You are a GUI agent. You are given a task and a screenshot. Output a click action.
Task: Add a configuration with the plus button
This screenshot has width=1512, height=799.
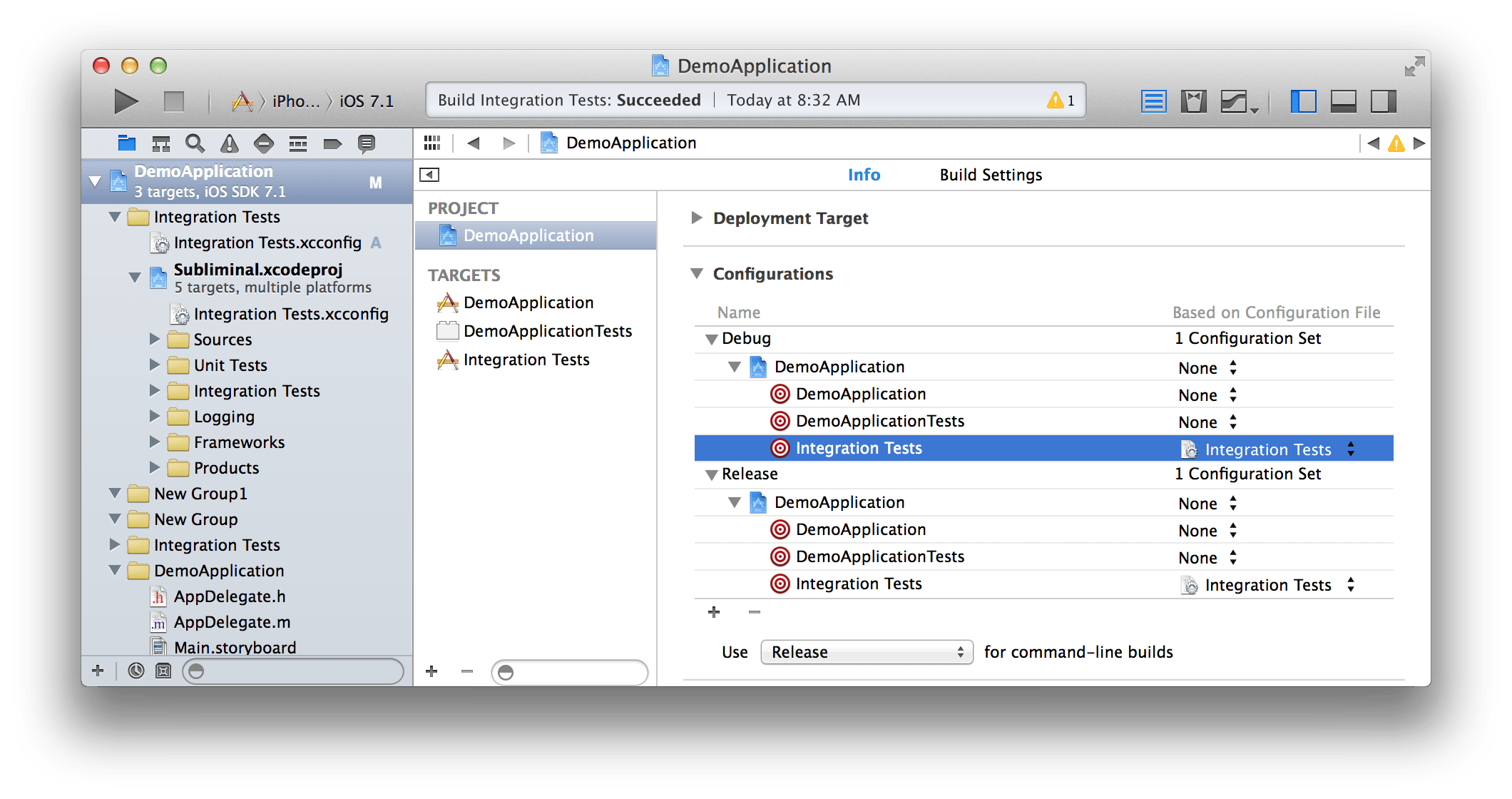[x=714, y=612]
